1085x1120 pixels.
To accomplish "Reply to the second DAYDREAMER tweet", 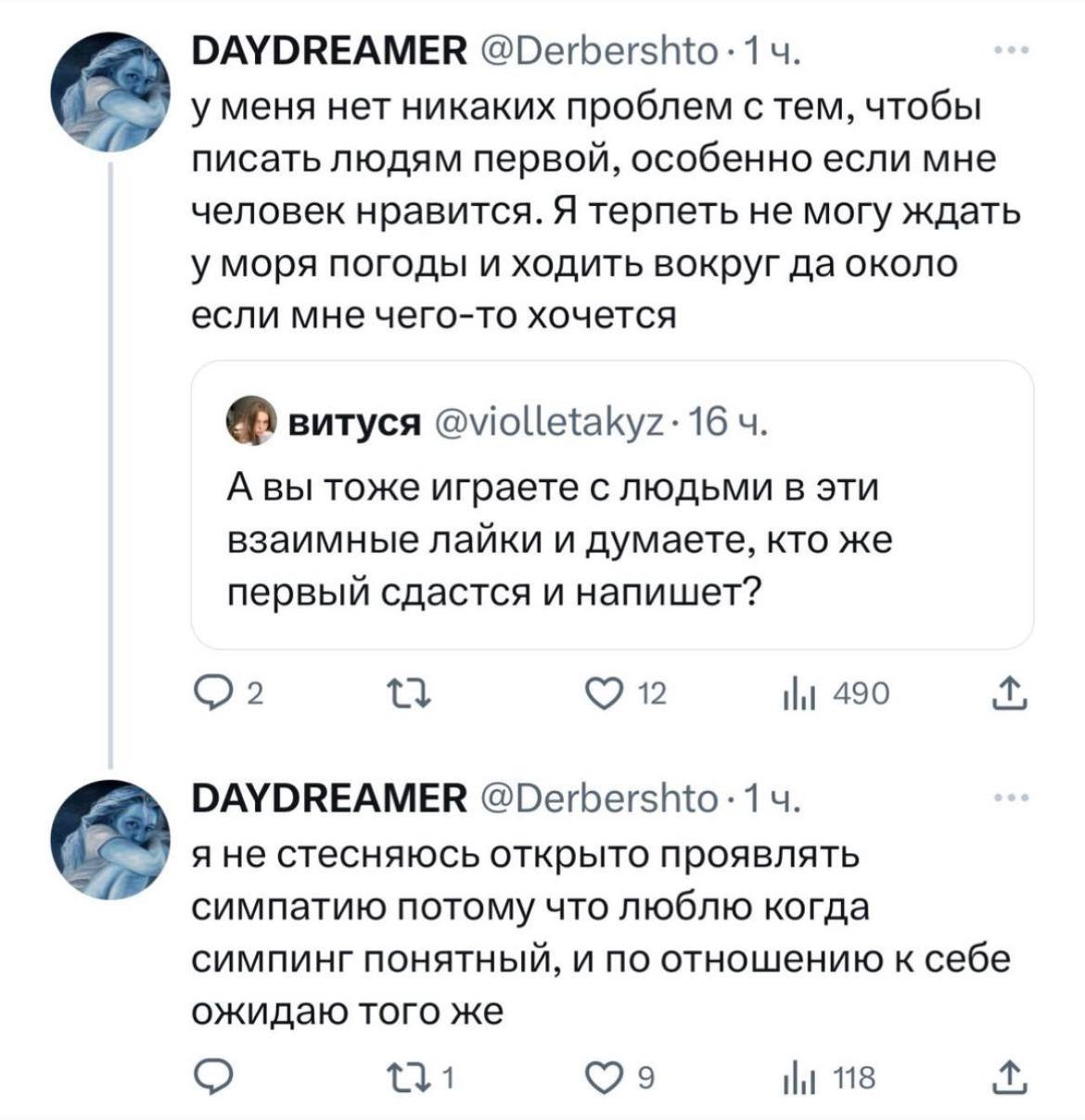I will [x=210, y=1077].
